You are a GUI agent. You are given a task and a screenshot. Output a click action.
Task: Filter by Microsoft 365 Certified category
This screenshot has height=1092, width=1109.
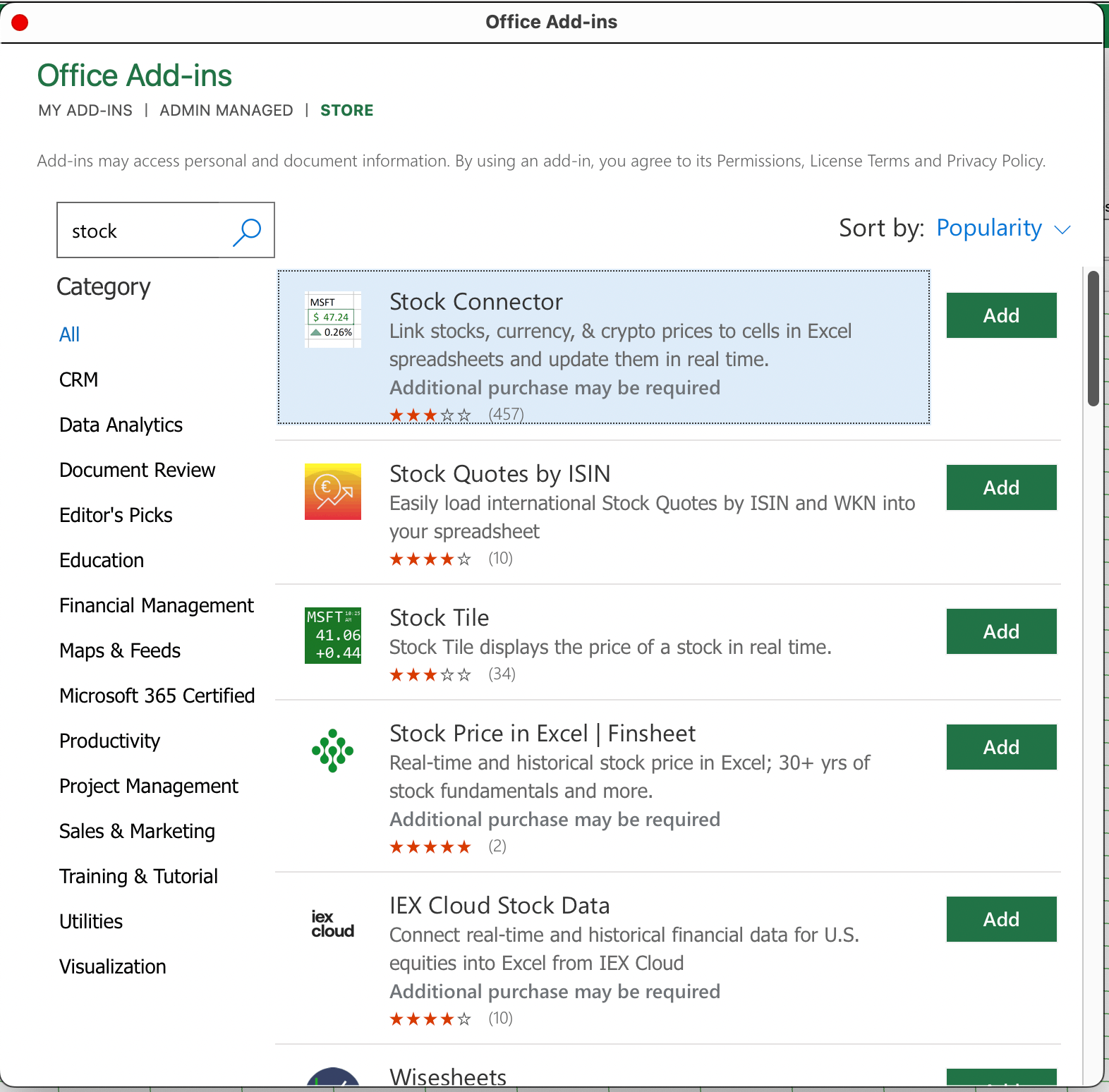pos(157,696)
